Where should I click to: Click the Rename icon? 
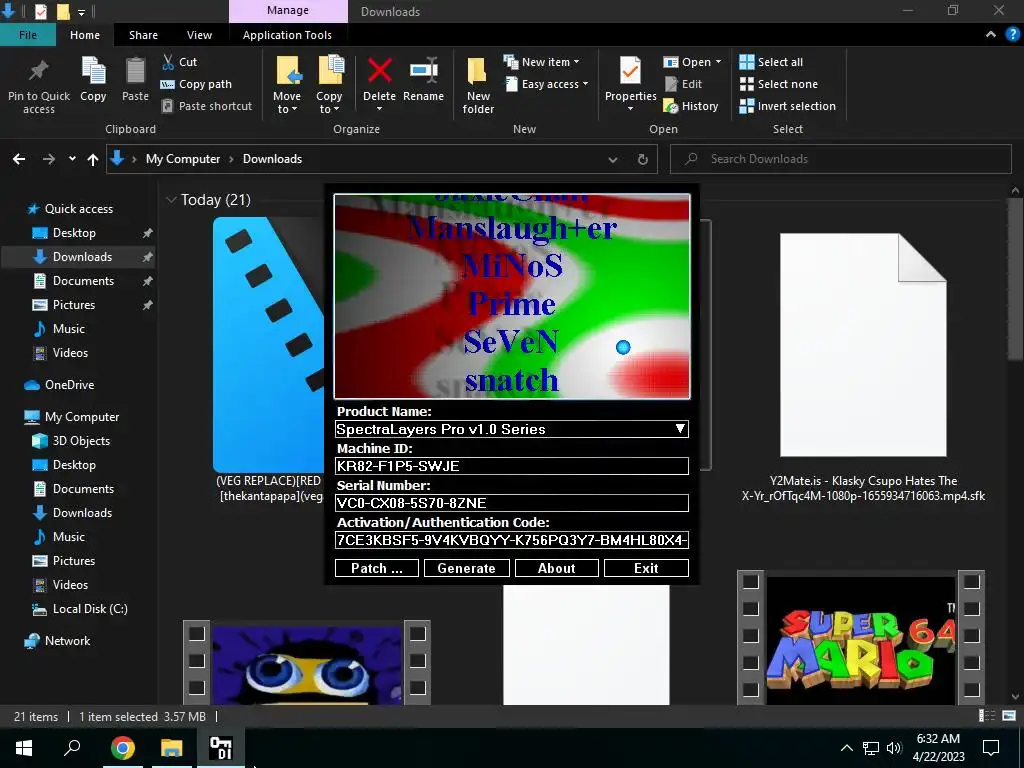click(423, 71)
